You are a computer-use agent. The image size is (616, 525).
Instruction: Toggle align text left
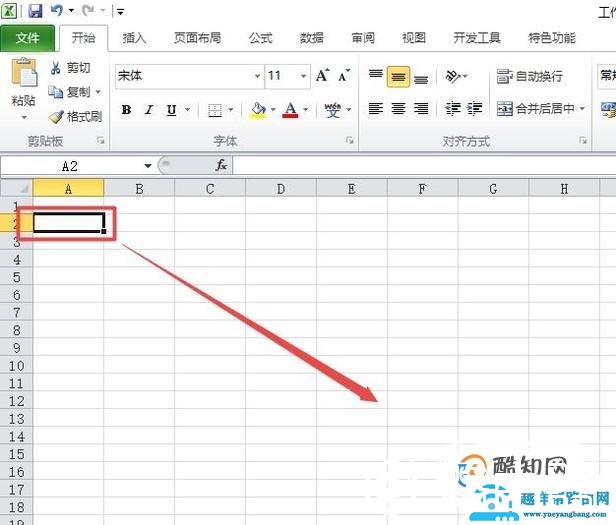pos(376,108)
